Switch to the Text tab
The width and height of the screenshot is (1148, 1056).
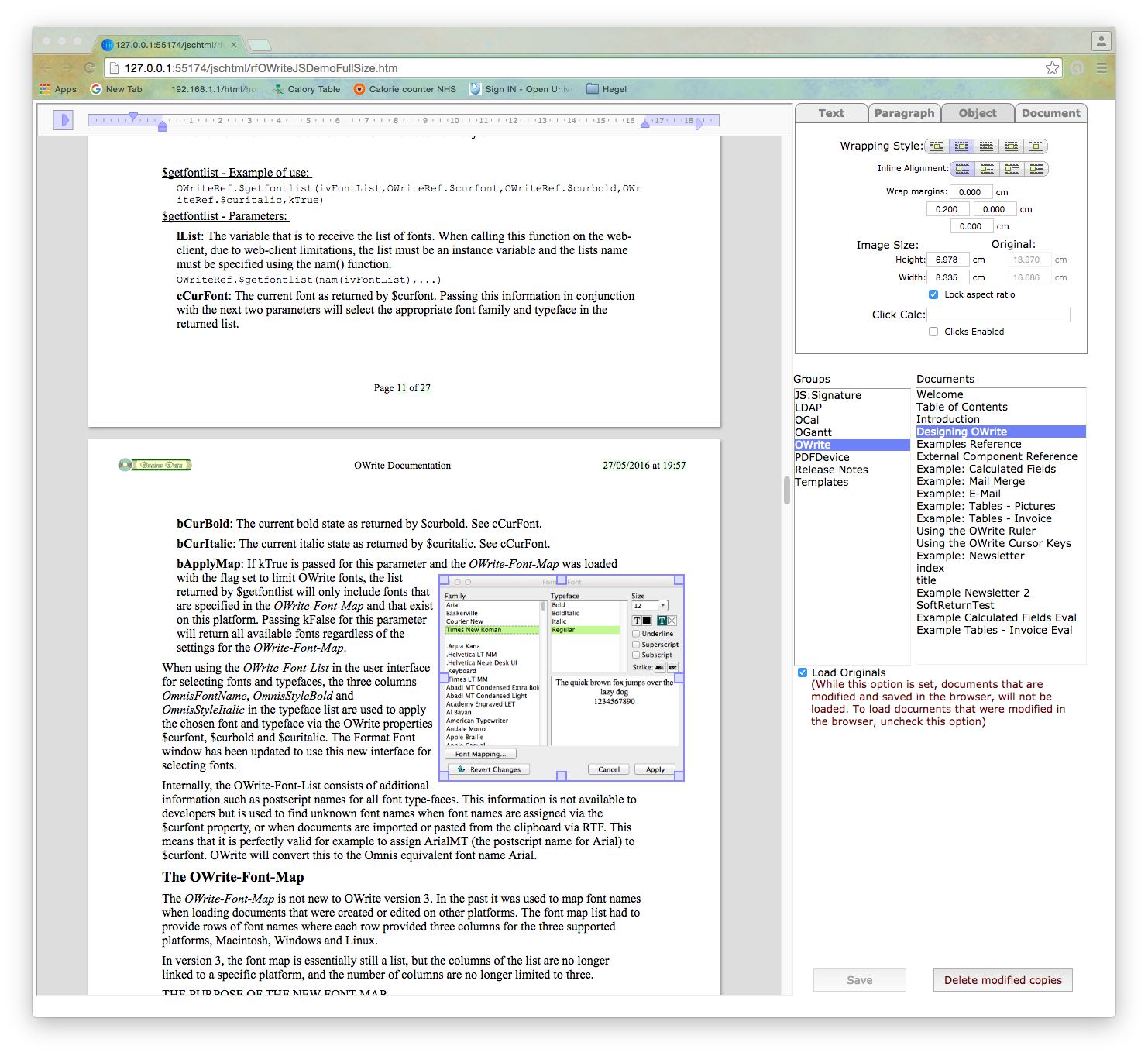click(x=831, y=113)
